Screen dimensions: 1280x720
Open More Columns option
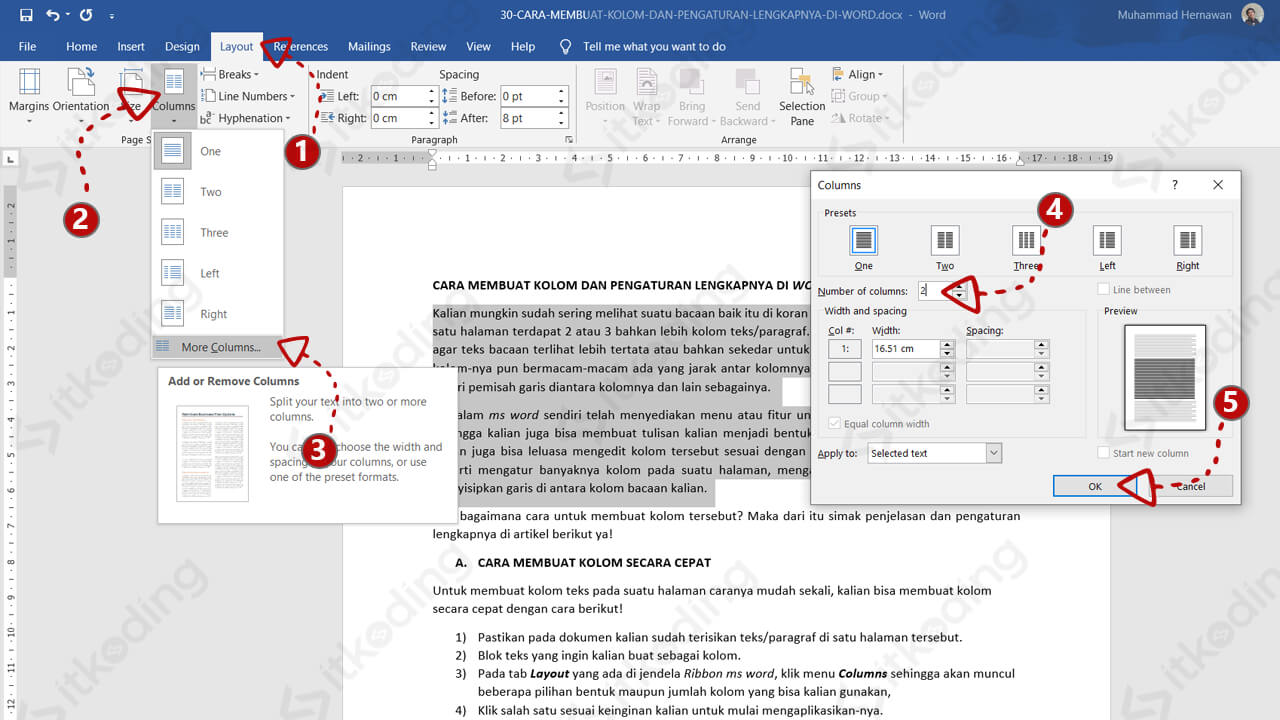pos(218,347)
